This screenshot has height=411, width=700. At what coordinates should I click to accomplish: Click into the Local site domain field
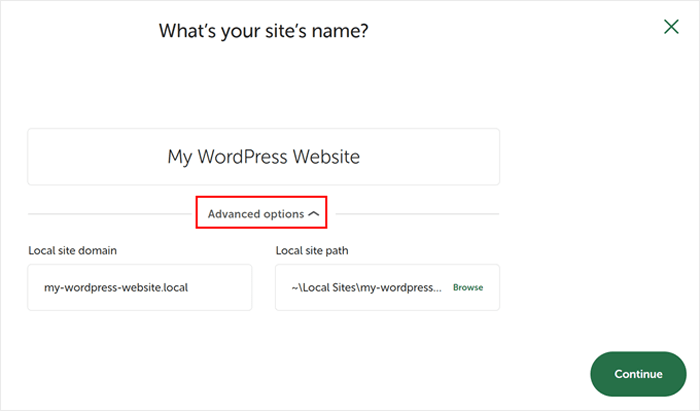click(140, 288)
